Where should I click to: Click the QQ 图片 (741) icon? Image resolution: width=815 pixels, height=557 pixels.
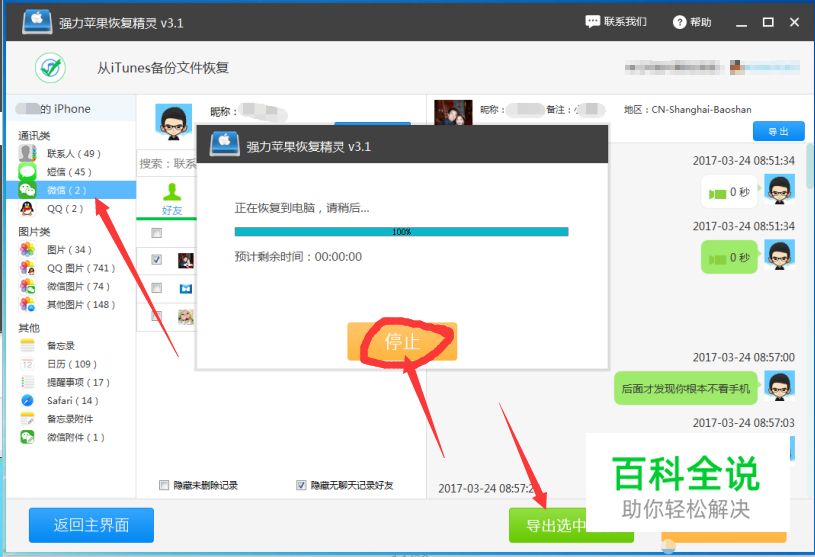[x=27, y=268]
